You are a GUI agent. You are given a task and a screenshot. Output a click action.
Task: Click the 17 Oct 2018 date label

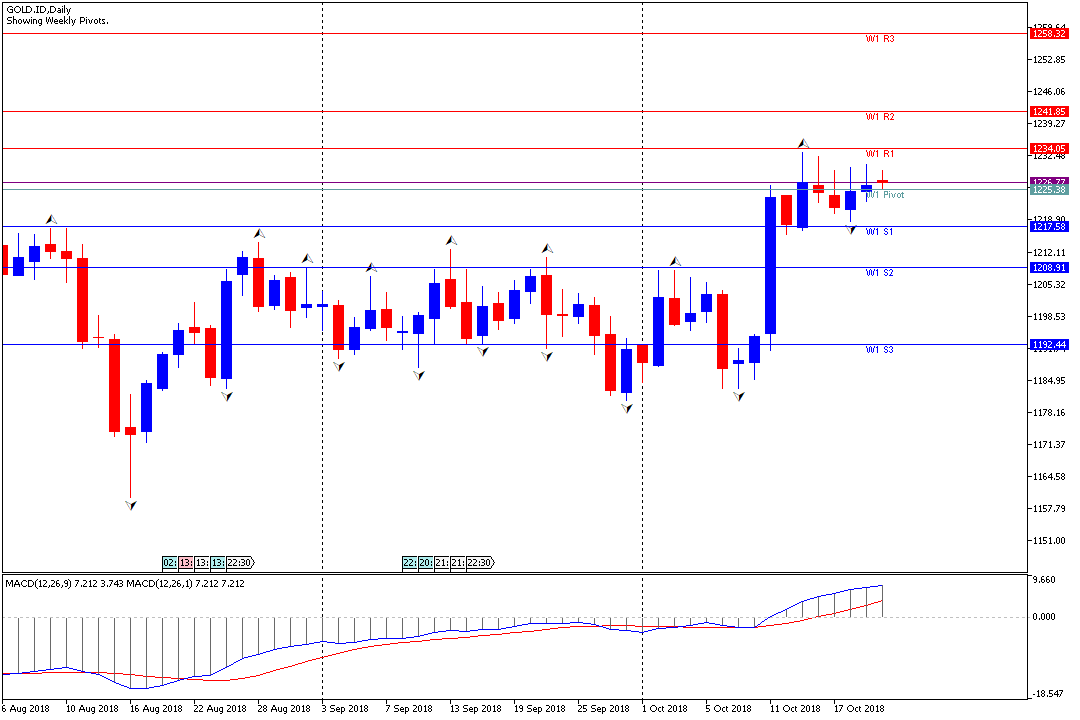859,708
